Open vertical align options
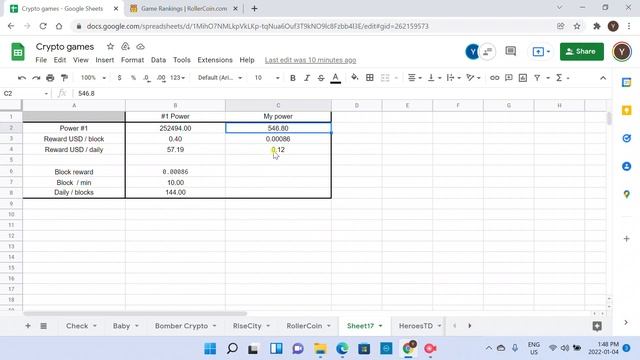This screenshot has width=640, height=360. tap(434, 78)
